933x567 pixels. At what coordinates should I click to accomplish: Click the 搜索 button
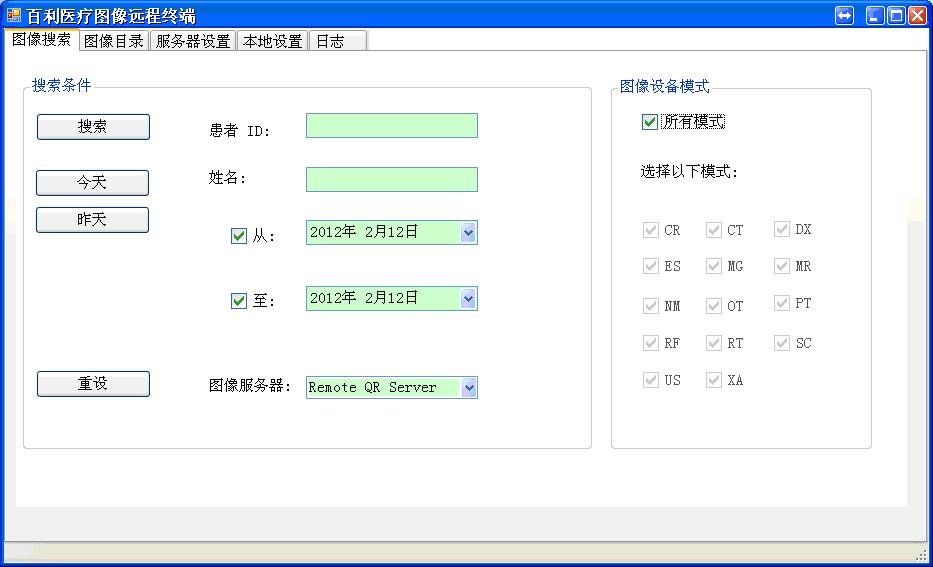[93, 127]
